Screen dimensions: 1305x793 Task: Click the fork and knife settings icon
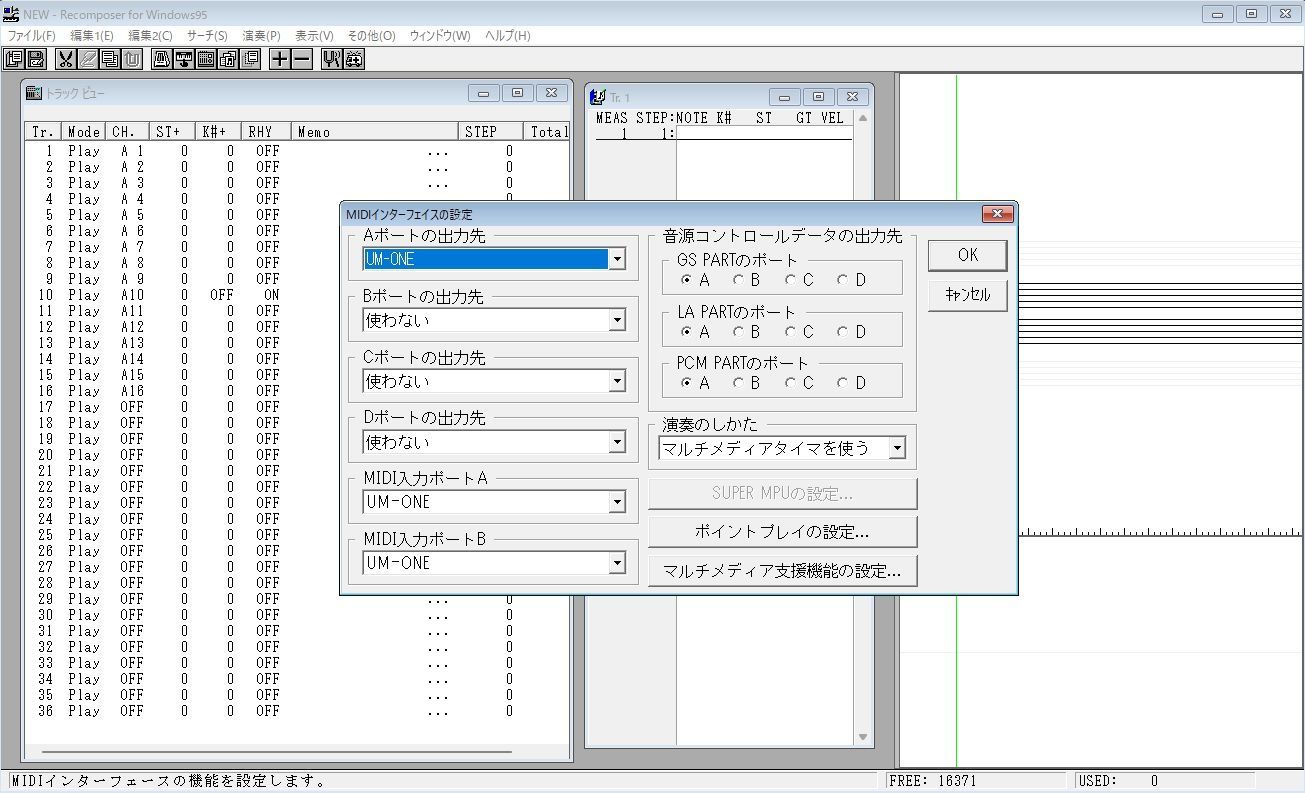pos(332,59)
